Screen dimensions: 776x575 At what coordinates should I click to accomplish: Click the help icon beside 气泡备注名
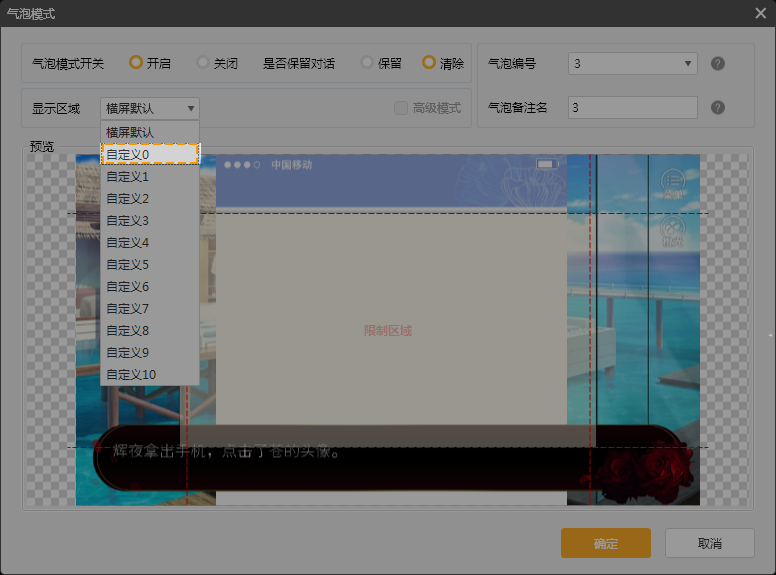(x=717, y=108)
